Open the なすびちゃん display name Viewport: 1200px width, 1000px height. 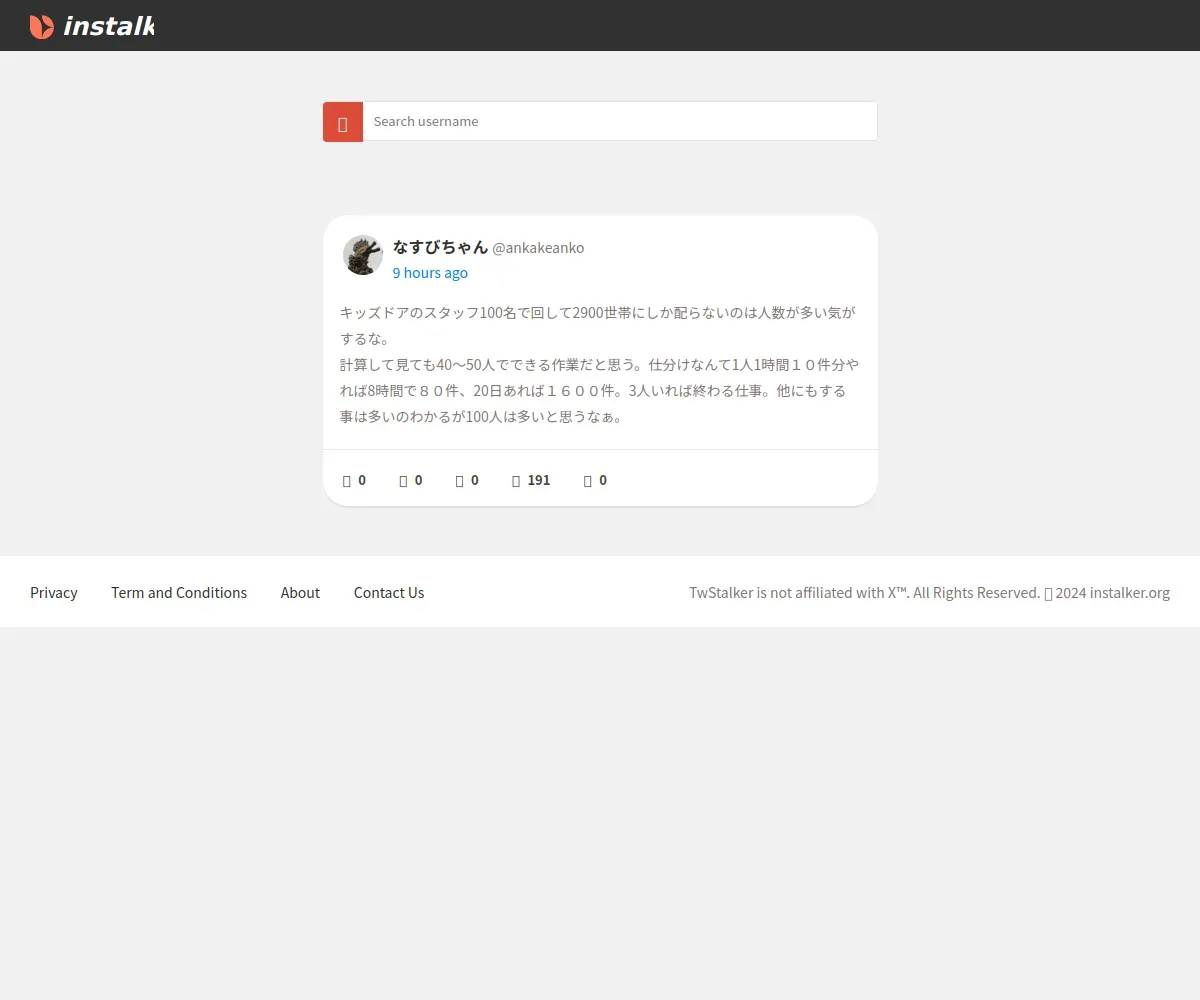pos(440,247)
